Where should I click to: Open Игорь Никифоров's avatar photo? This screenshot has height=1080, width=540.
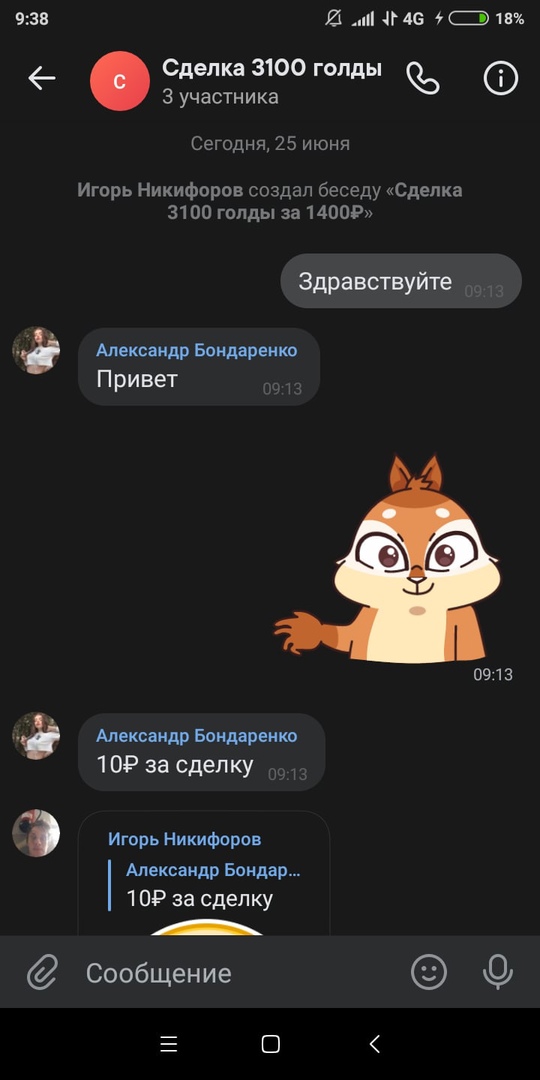(x=36, y=833)
